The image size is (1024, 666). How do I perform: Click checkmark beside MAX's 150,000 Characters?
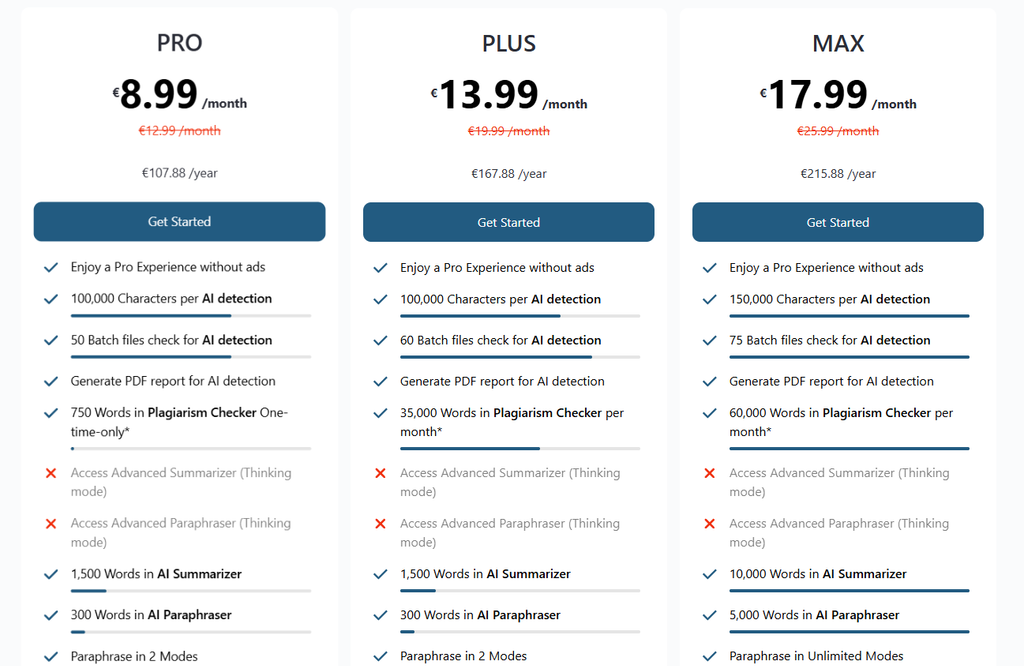coord(709,300)
